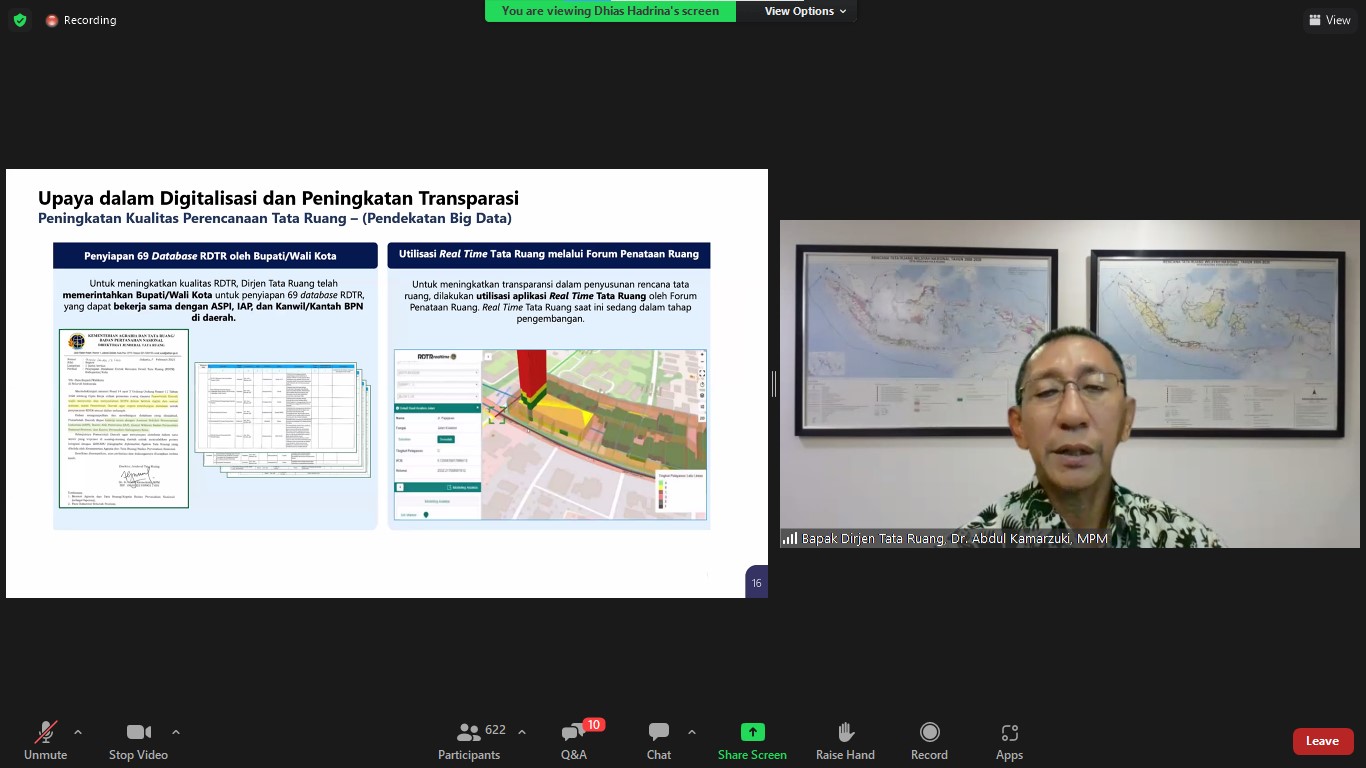Click the Recording indicator
The height and width of the screenshot is (768, 1366).
pos(81,20)
